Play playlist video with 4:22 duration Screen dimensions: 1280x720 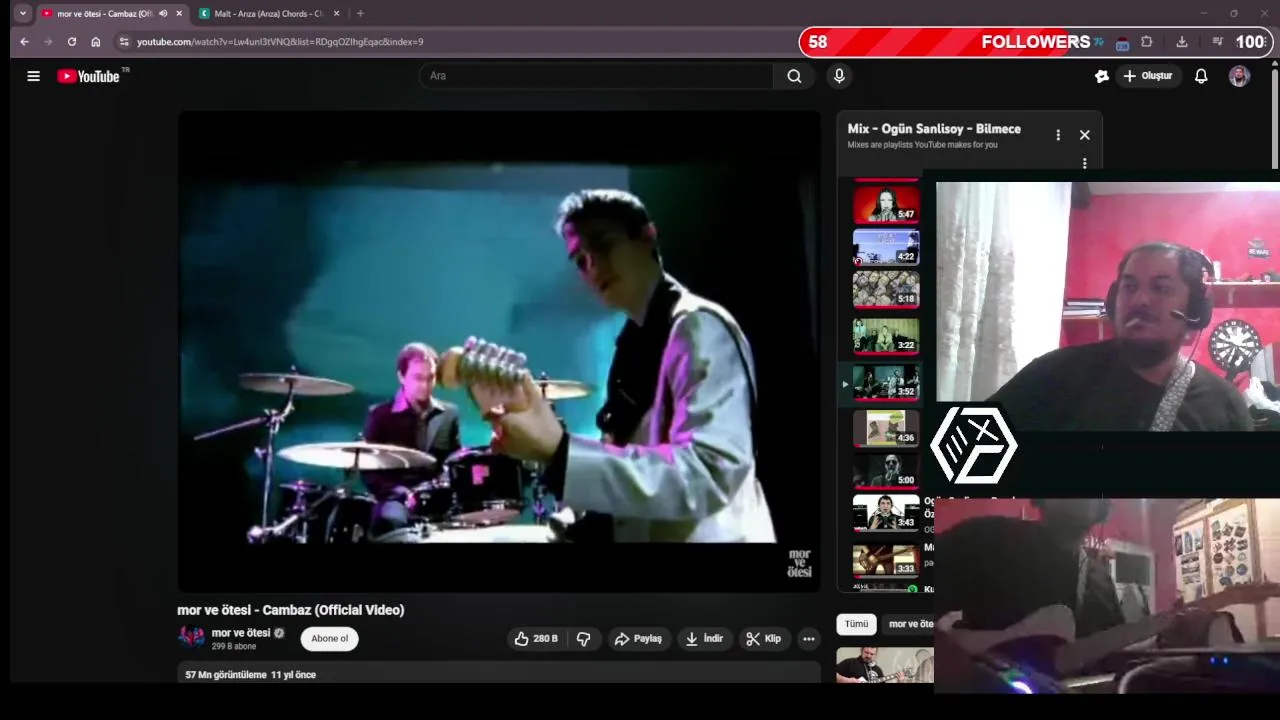tap(886, 247)
